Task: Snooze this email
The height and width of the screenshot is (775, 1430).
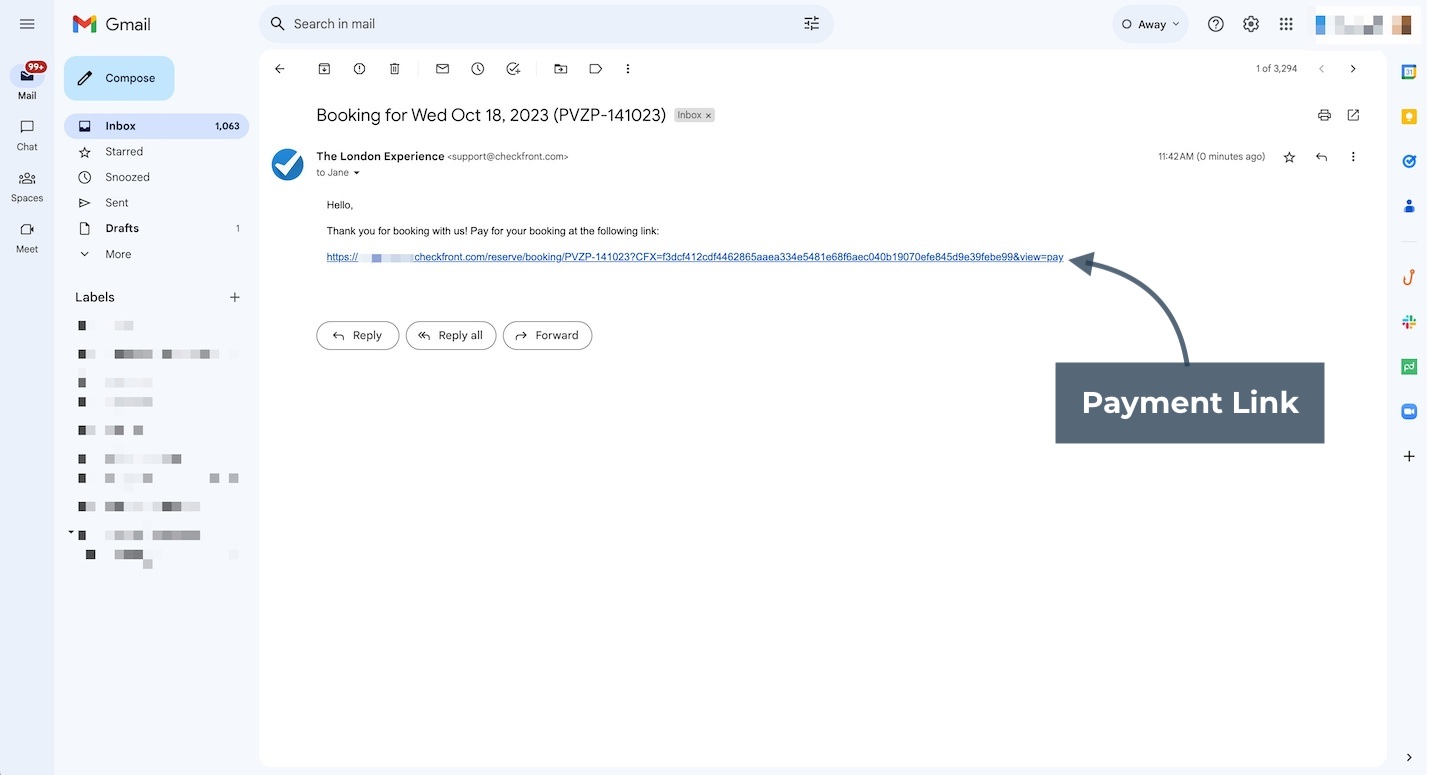Action: point(478,69)
